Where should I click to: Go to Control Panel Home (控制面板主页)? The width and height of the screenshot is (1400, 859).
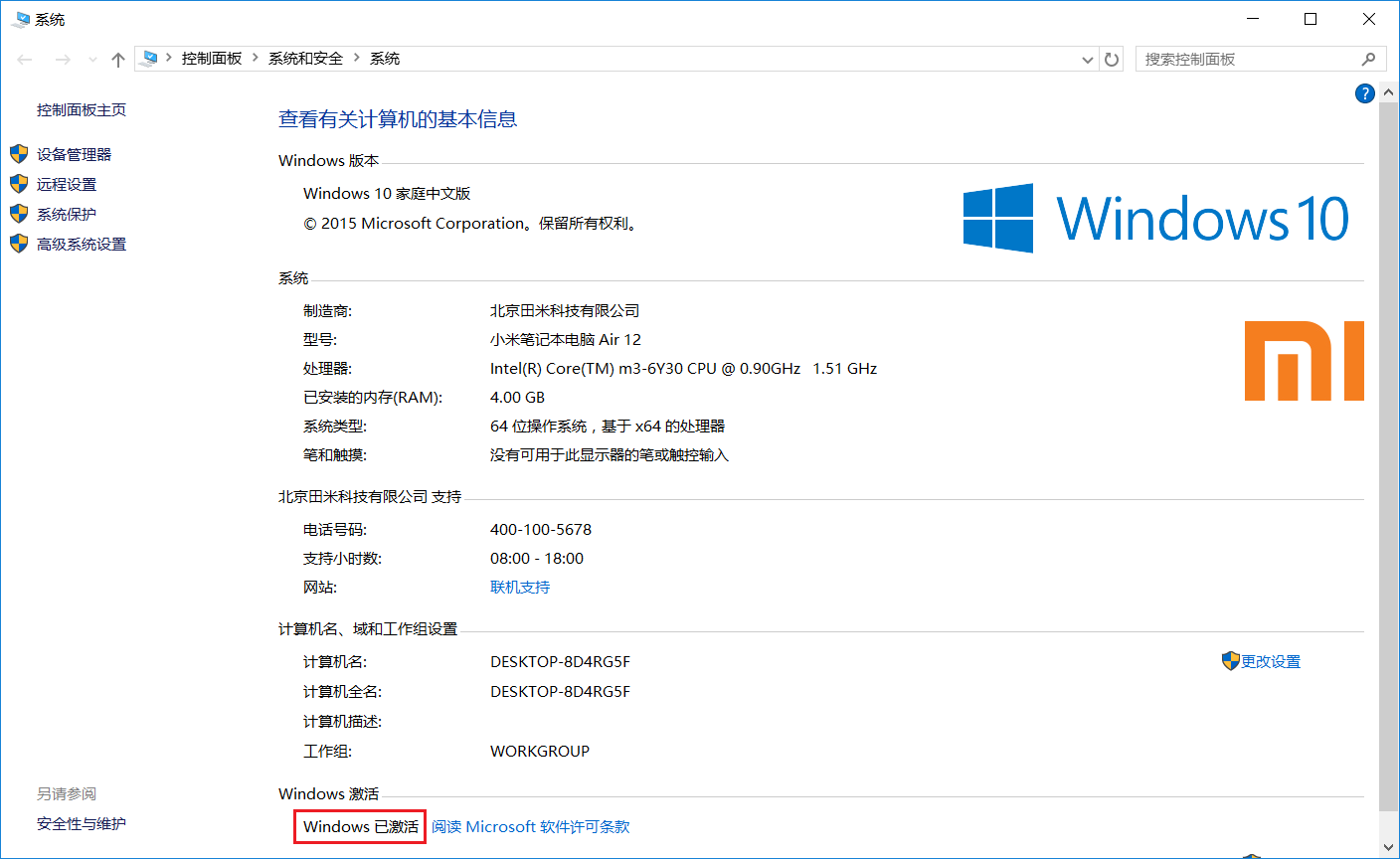[82, 109]
